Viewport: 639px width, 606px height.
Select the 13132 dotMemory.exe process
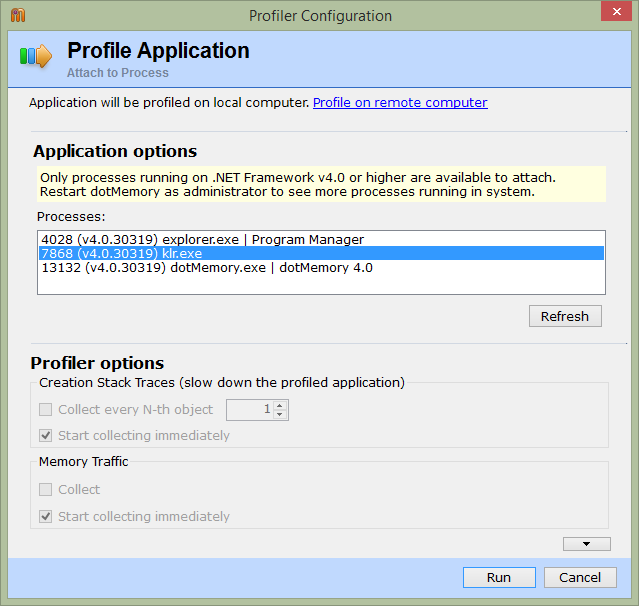(x=321, y=267)
